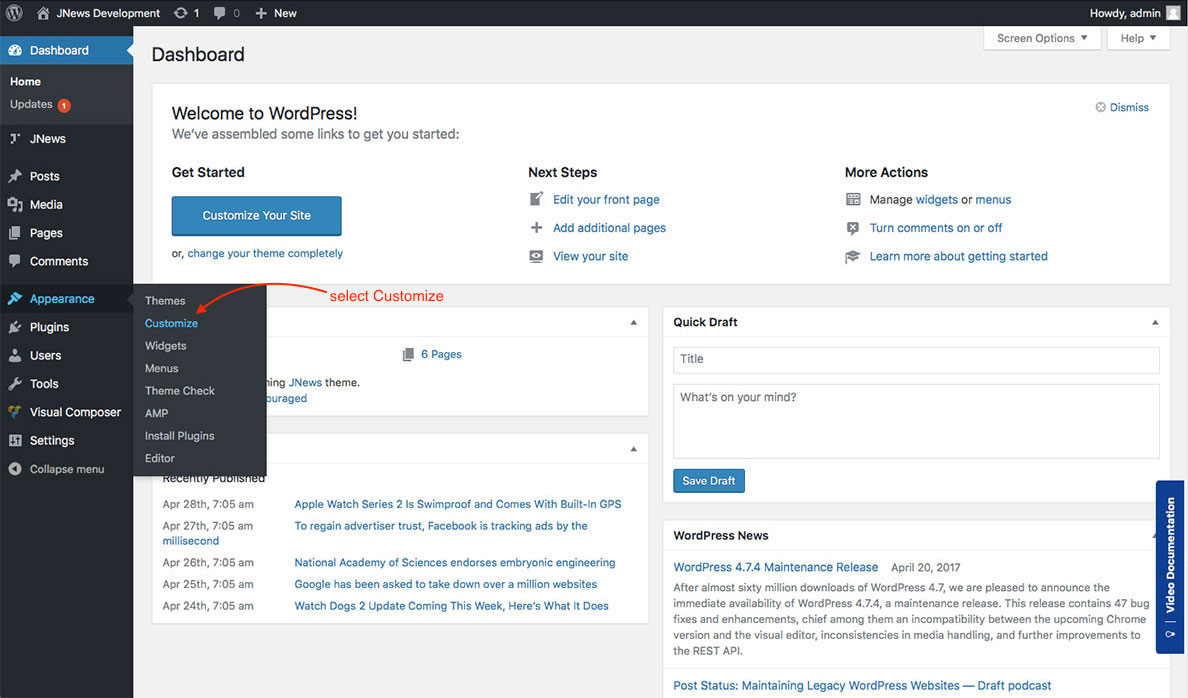1188x698 pixels.
Task: Click the WordPress logo in admin bar
Action: point(14,13)
